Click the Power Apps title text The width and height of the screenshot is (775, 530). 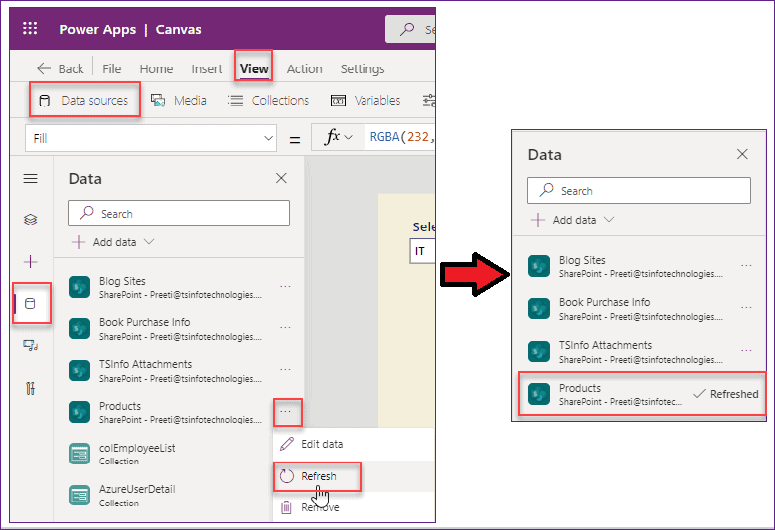tap(97, 29)
